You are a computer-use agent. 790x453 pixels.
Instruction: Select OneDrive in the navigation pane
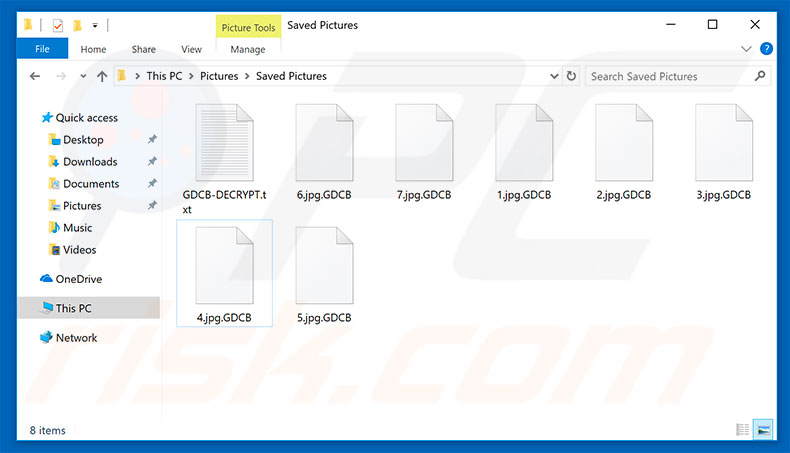coord(78,279)
